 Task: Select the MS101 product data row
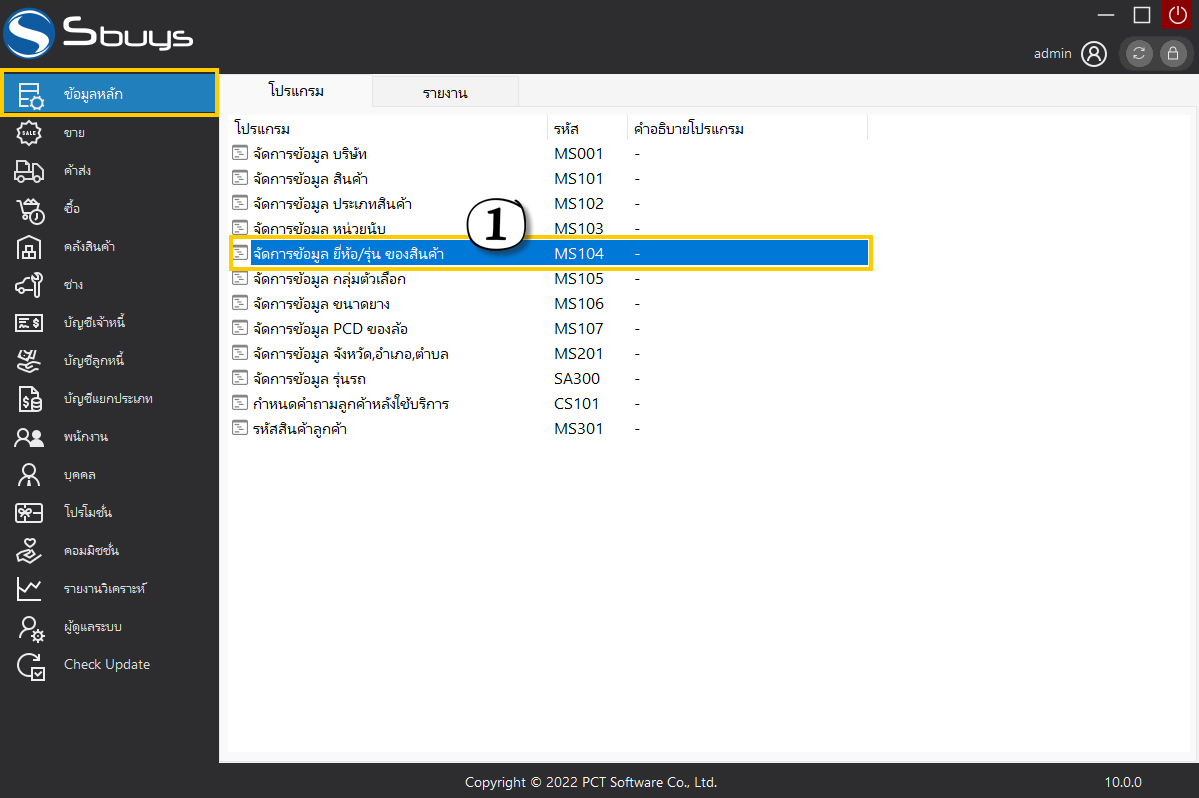pyautogui.click(x=308, y=179)
